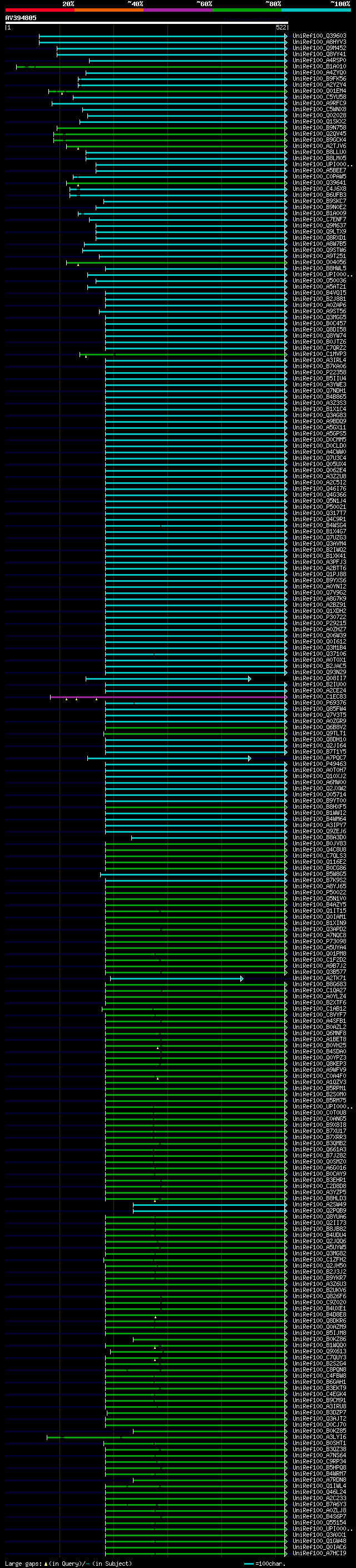Open hit UniRef100_Q08II7

tap(319, 678)
